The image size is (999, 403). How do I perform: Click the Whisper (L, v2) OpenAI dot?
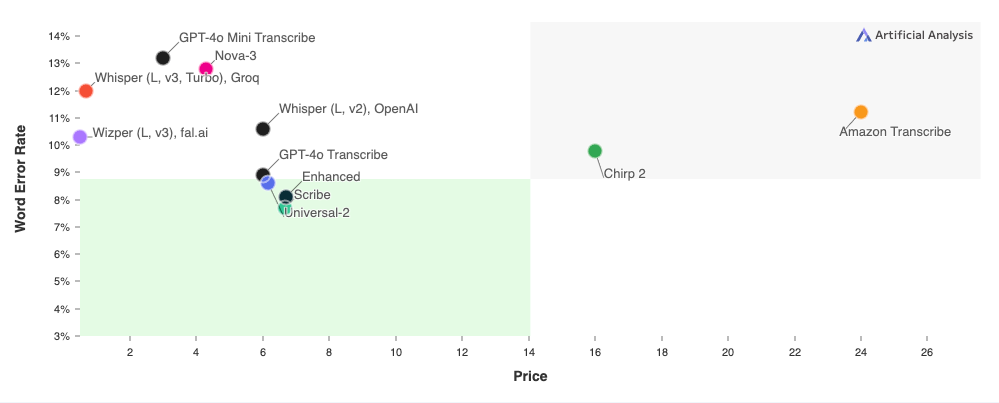pyautogui.click(x=262, y=129)
